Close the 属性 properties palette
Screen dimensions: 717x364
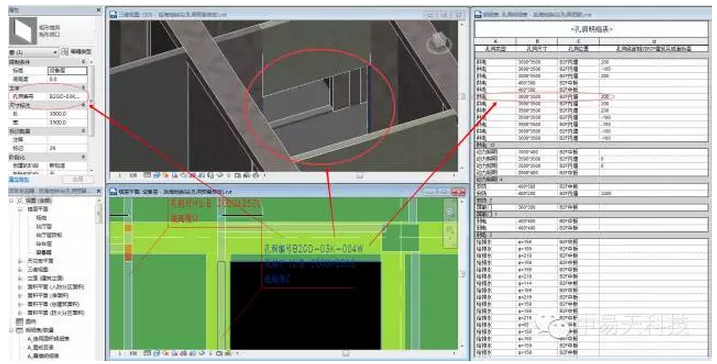pyautogui.click(x=98, y=10)
